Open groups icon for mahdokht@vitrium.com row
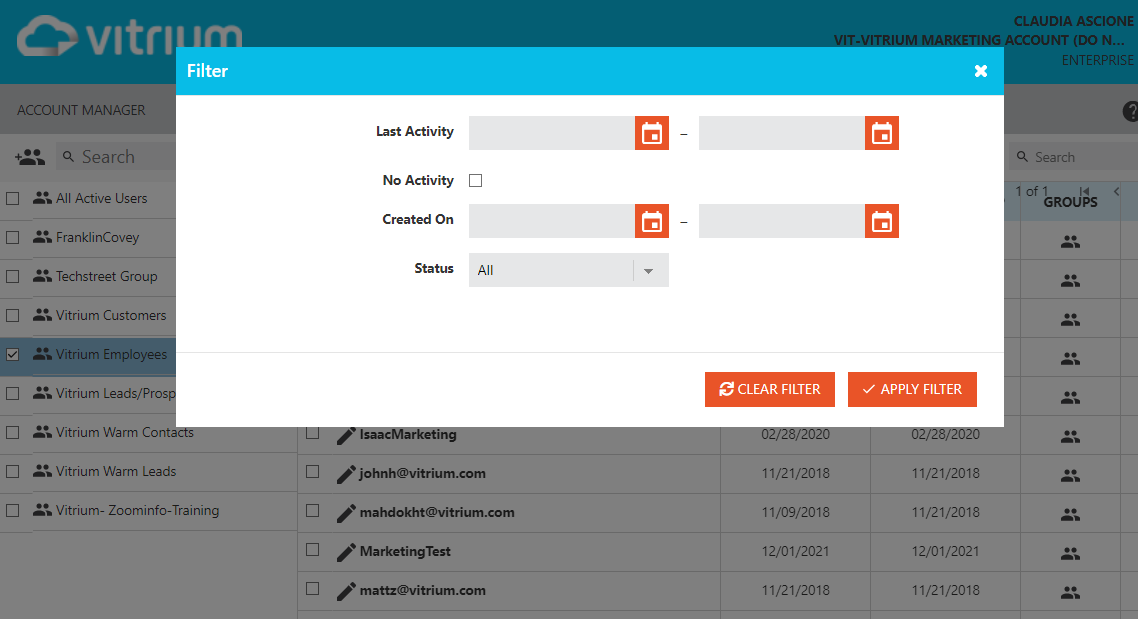Viewport: 1138px width, 619px height. coord(1071,515)
